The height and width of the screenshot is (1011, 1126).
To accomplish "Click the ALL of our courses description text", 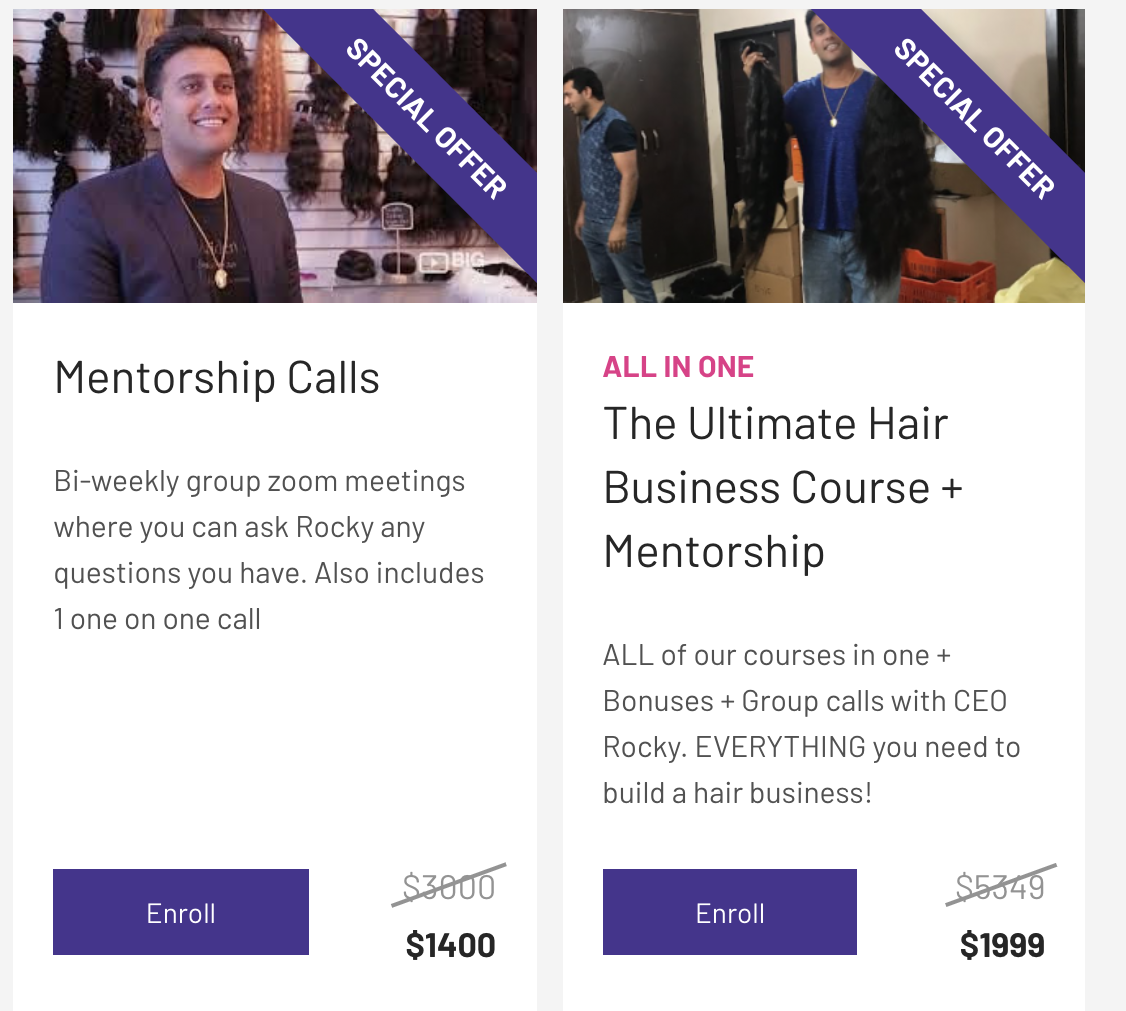I will [x=811, y=724].
